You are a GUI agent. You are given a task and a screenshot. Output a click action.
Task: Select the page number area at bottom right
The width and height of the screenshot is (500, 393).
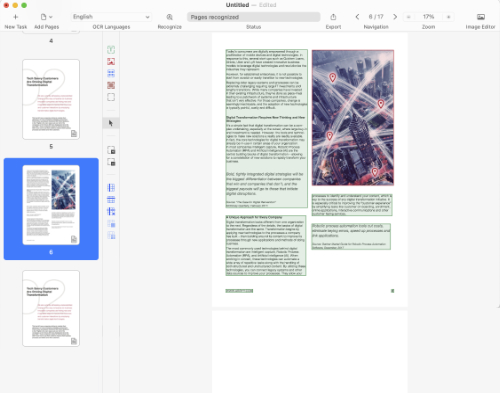(x=392, y=291)
